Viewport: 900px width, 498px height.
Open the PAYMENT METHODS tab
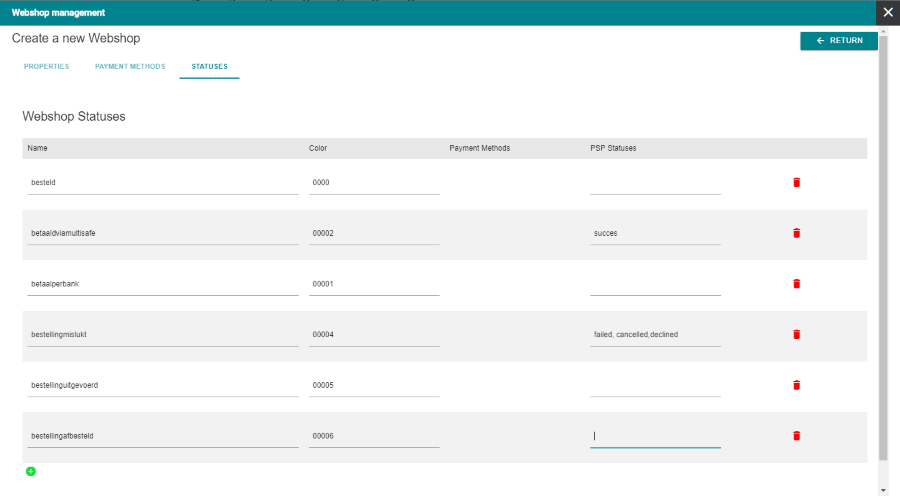pos(130,67)
